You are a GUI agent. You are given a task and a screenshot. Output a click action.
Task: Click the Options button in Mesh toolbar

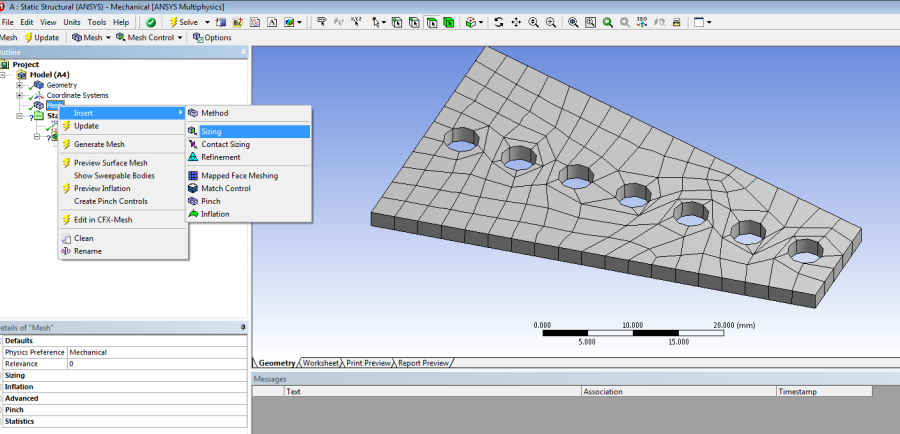click(212, 37)
